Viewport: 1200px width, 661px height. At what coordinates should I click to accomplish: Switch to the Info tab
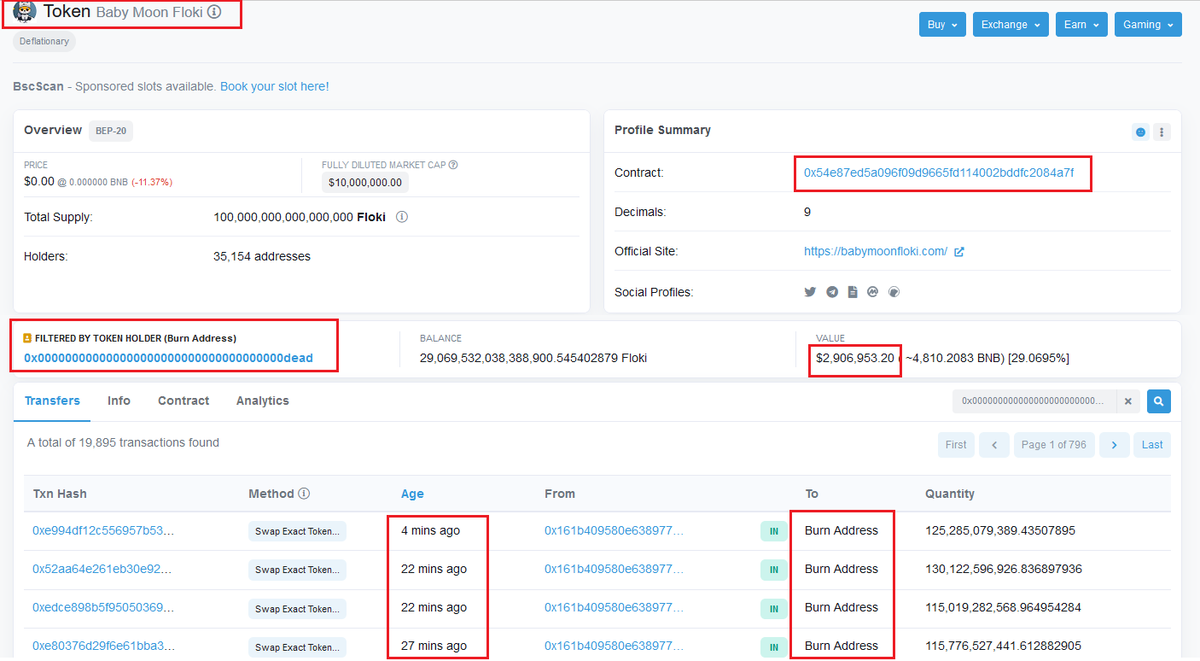coord(119,401)
